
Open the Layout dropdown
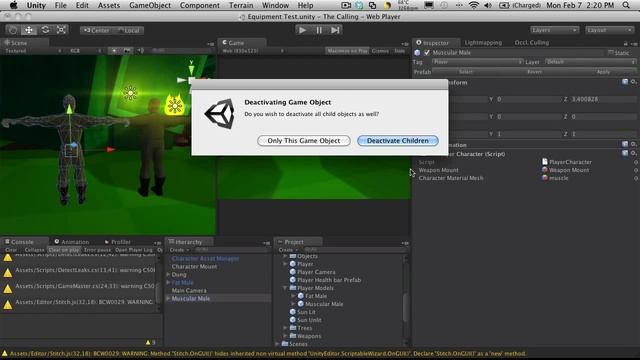click(609, 30)
